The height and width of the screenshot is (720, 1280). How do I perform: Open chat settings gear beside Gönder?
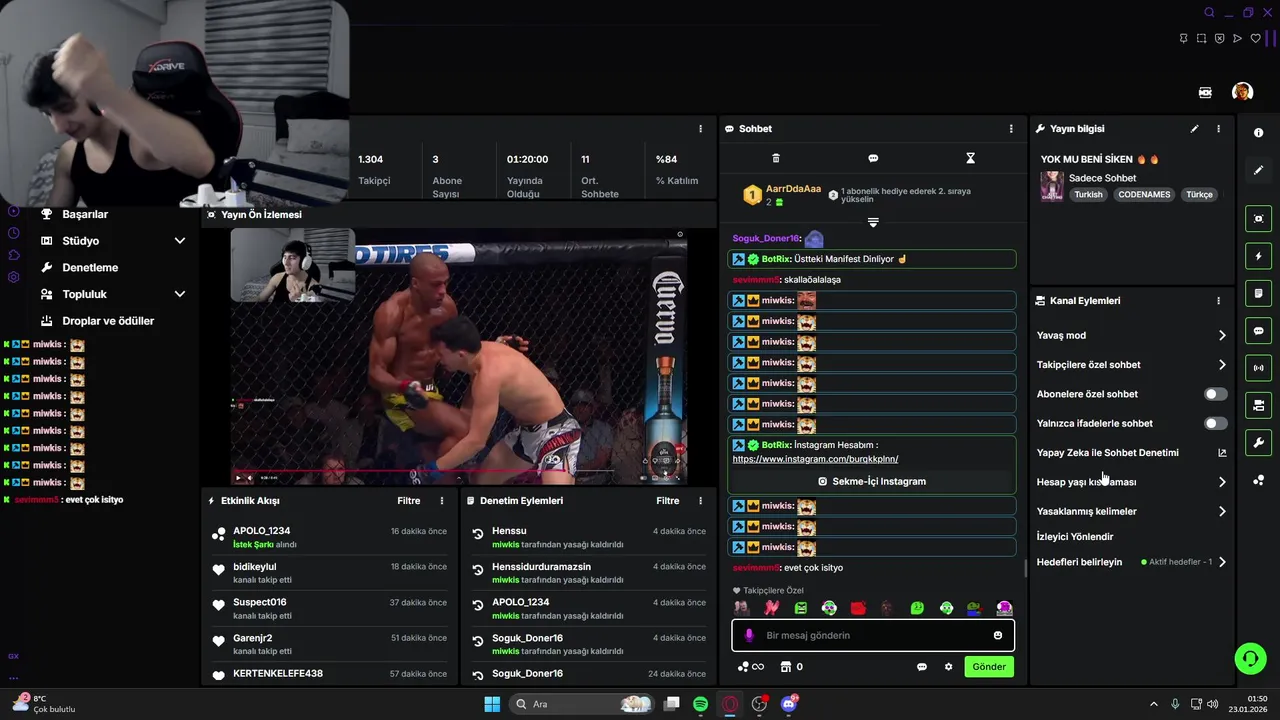tap(949, 667)
